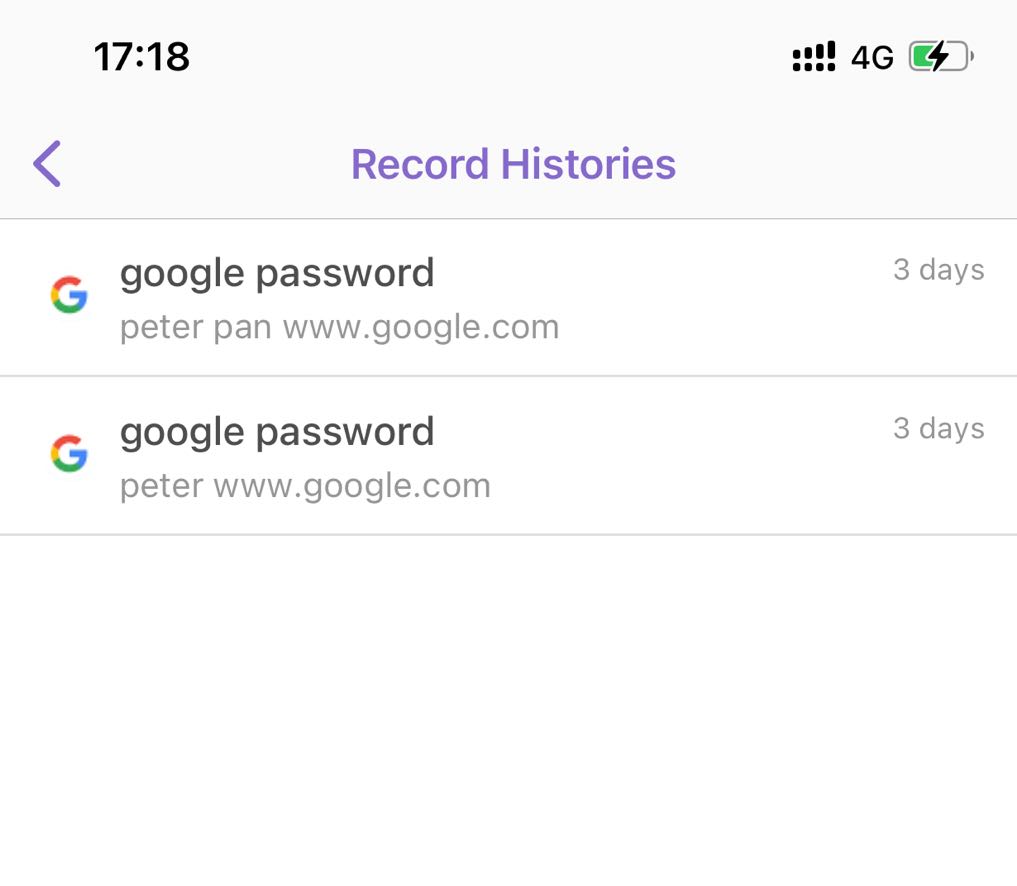1017x886 pixels.
Task: Select the "peter pan" username text
Action: coord(195,327)
